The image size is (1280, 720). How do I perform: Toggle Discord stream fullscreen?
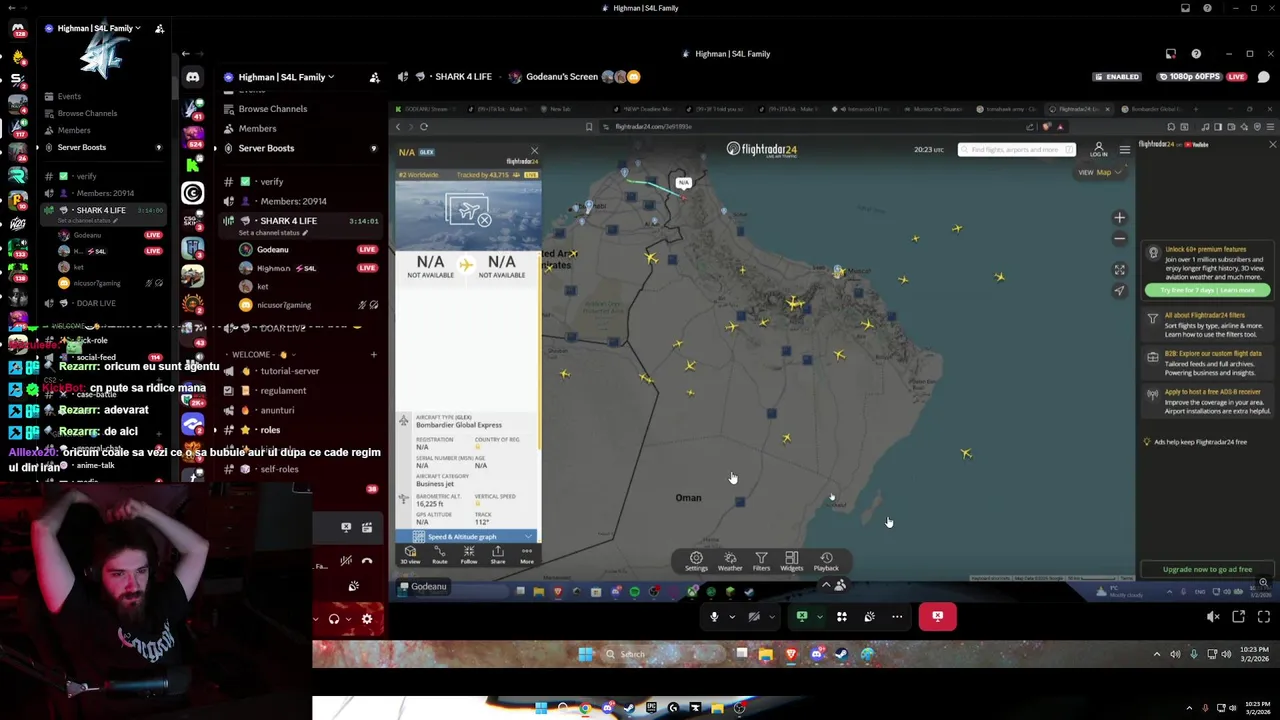point(1264,617)
